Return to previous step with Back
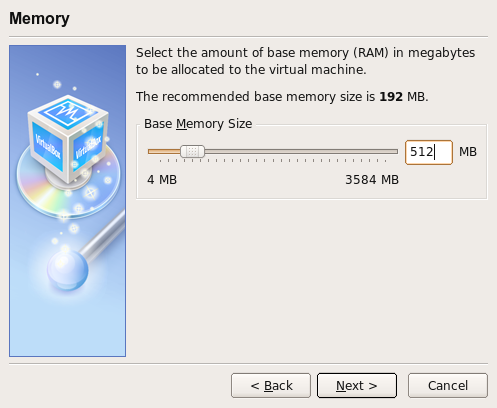Screen dimensions: 497x408 [x=271, y=385]
